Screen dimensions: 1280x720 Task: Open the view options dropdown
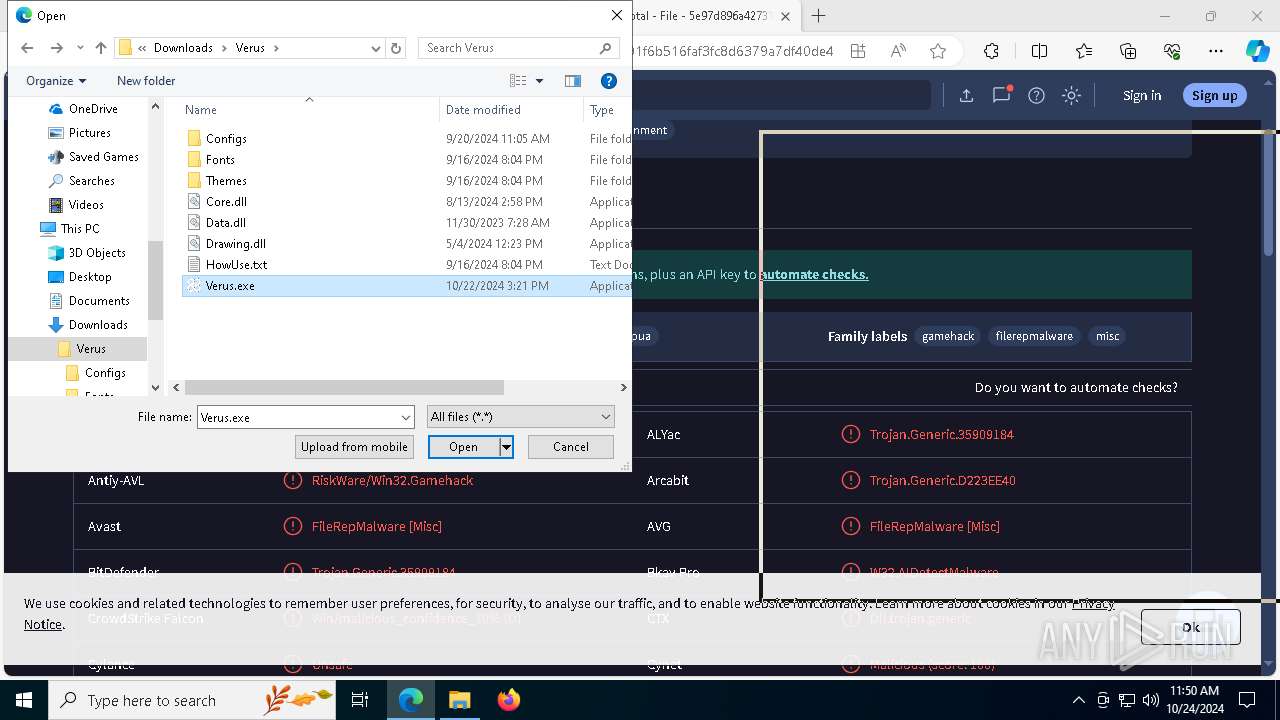coord(539,81)
